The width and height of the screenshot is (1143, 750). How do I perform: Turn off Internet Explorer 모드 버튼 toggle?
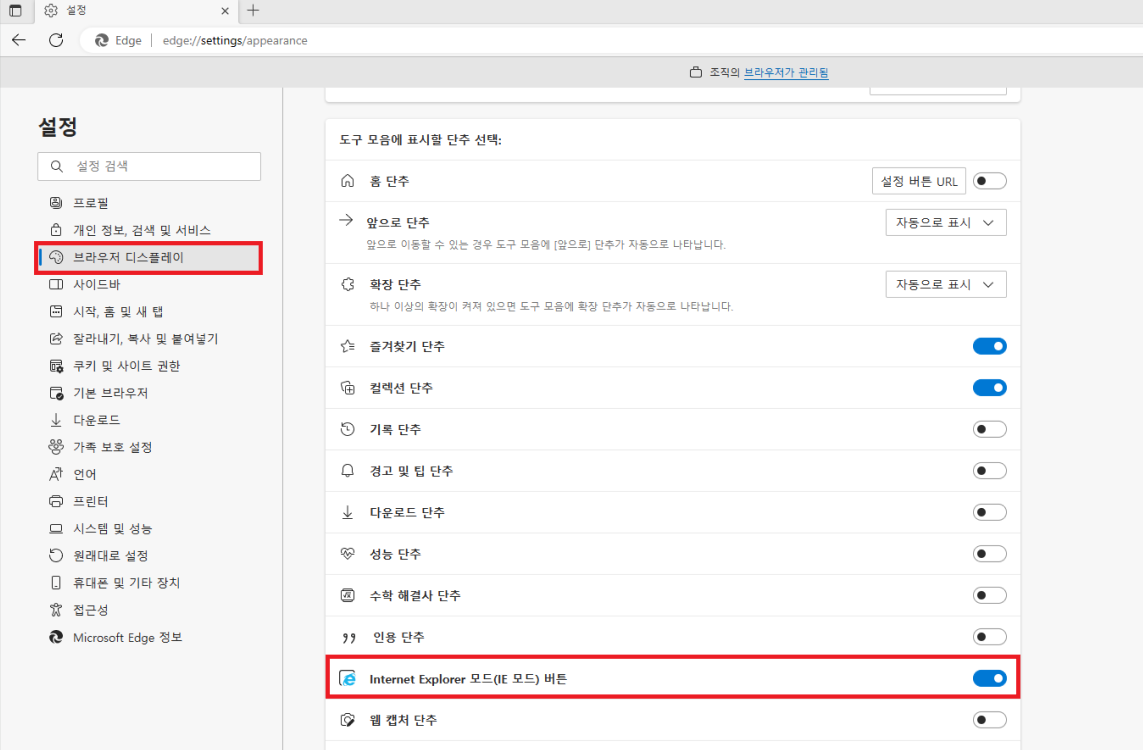point(989,679)
